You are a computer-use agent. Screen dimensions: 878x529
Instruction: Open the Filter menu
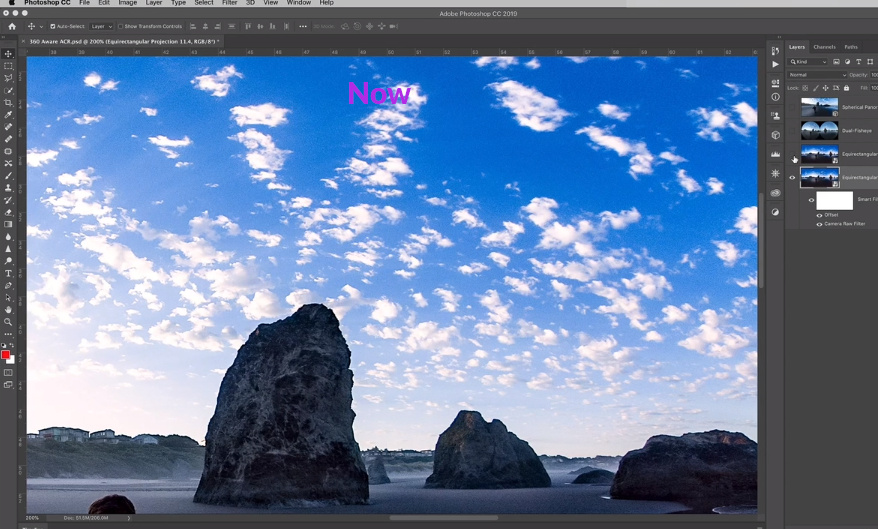(230, 3)
